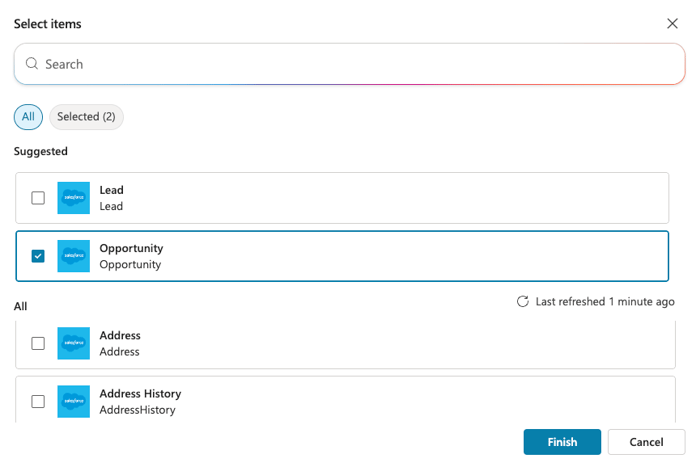The height and width of the screenshot is (467, 696).
Task: Tick the Address checkbox
Action: tap(38, 343)
